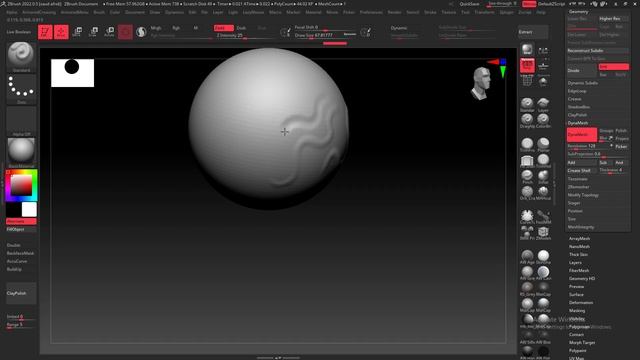Select the Layer brush icon
The width and height of the screenshot is (640, 360).
[x=543, y=104]
